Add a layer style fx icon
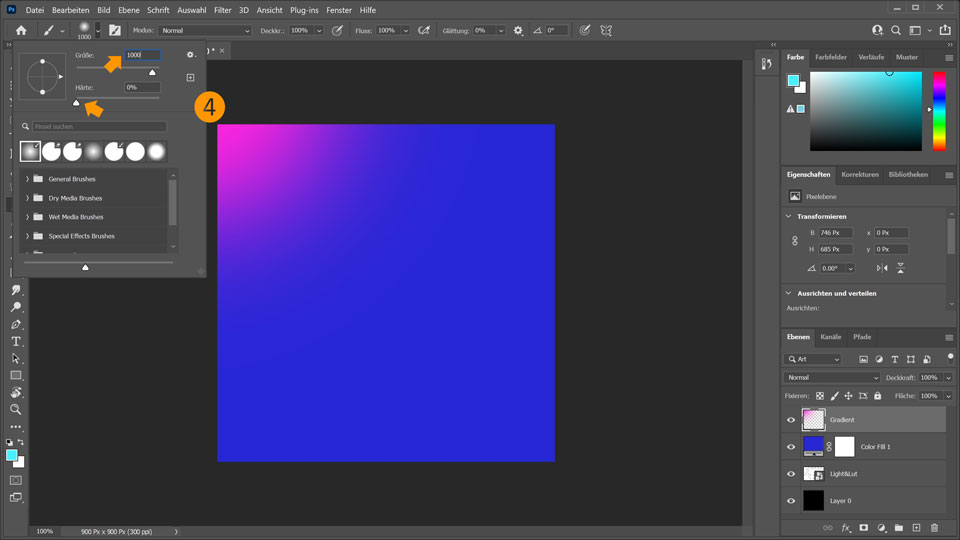This screenshot has width=960, height=540. click(846, 528)
